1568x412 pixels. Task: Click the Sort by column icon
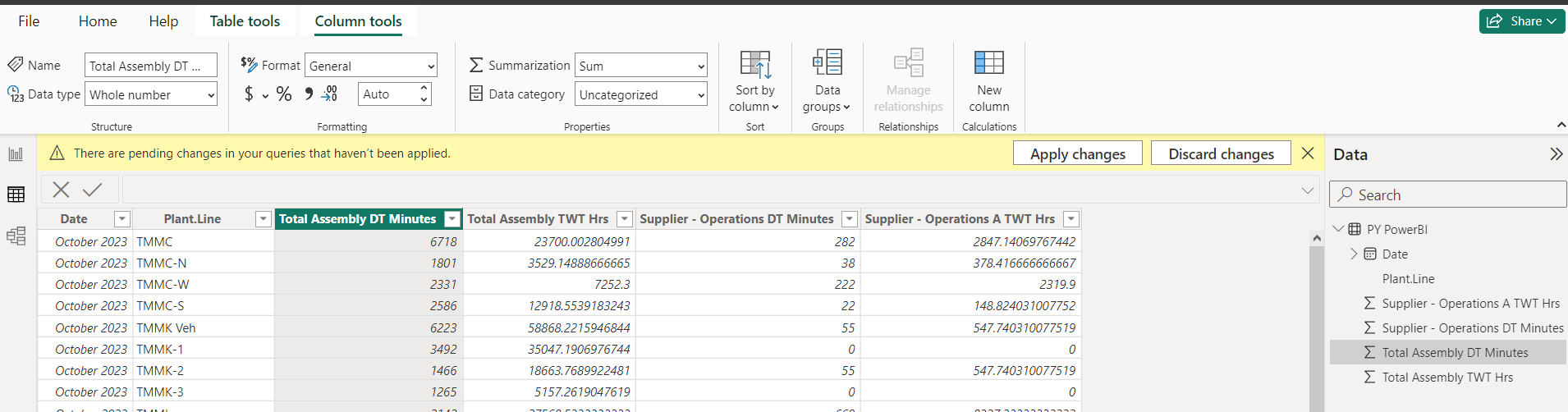coord(755,64)
